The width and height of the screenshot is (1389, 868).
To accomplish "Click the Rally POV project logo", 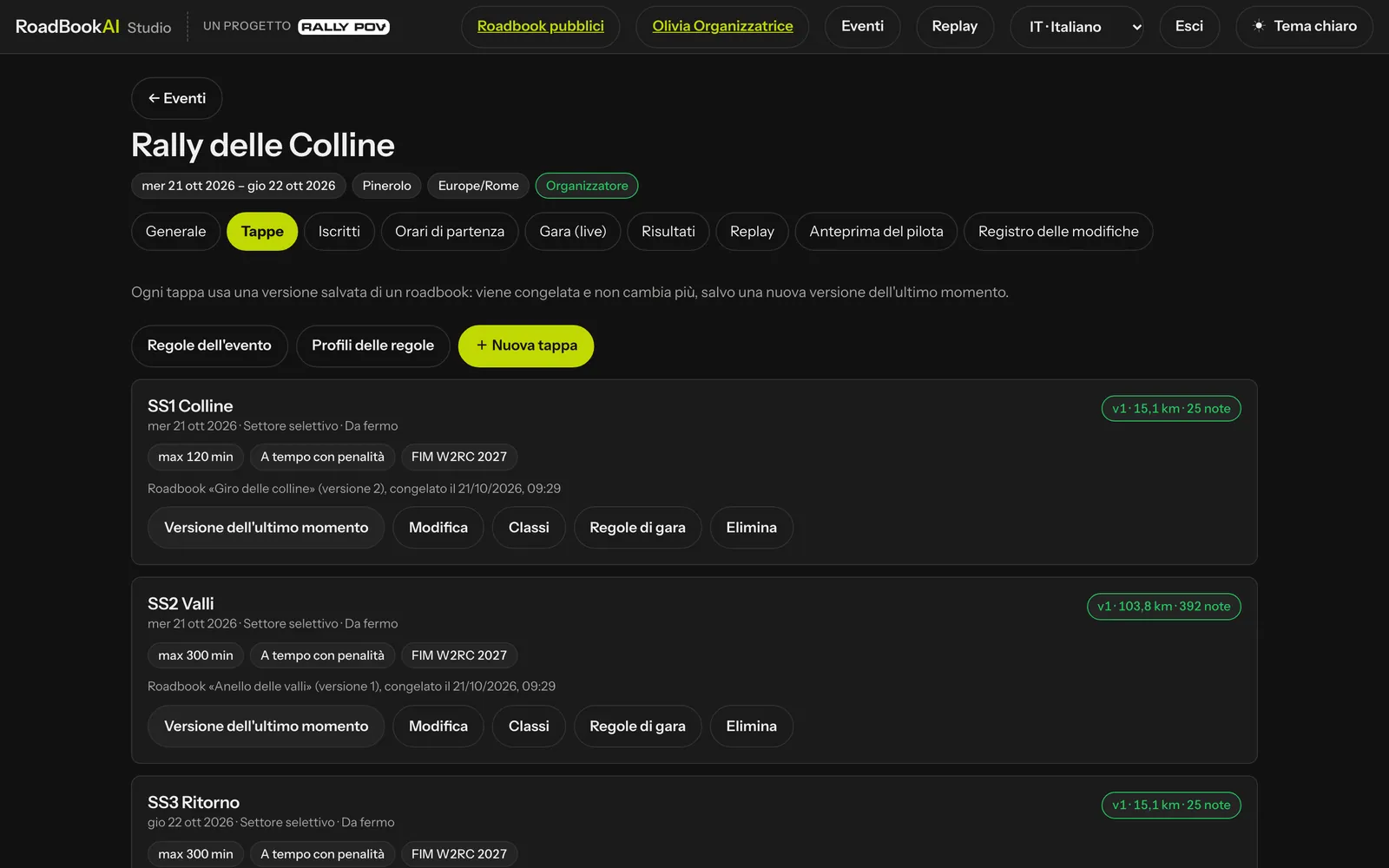I will 344,27.
